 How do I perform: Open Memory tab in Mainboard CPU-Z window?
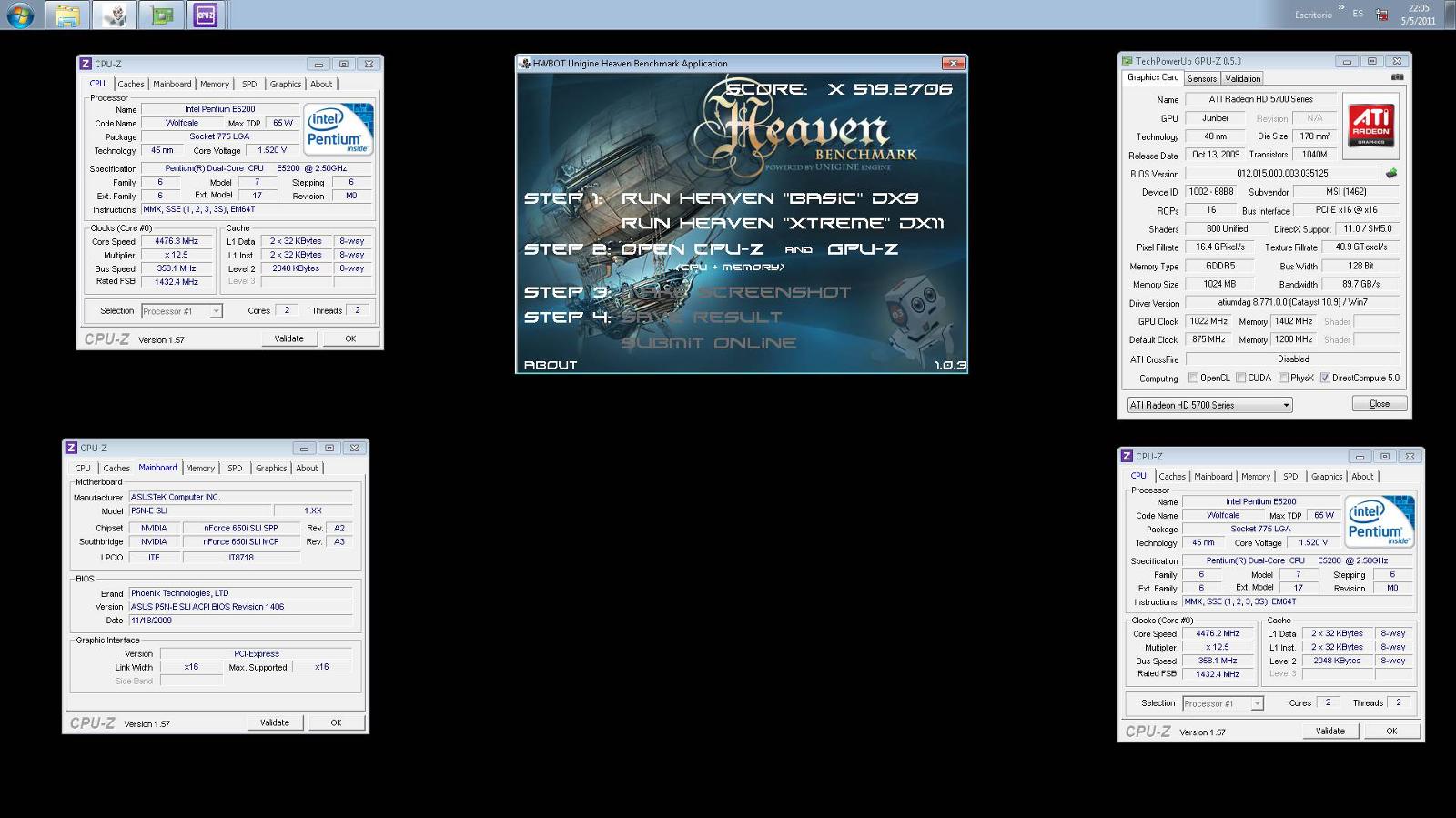(x=200, y=468)
